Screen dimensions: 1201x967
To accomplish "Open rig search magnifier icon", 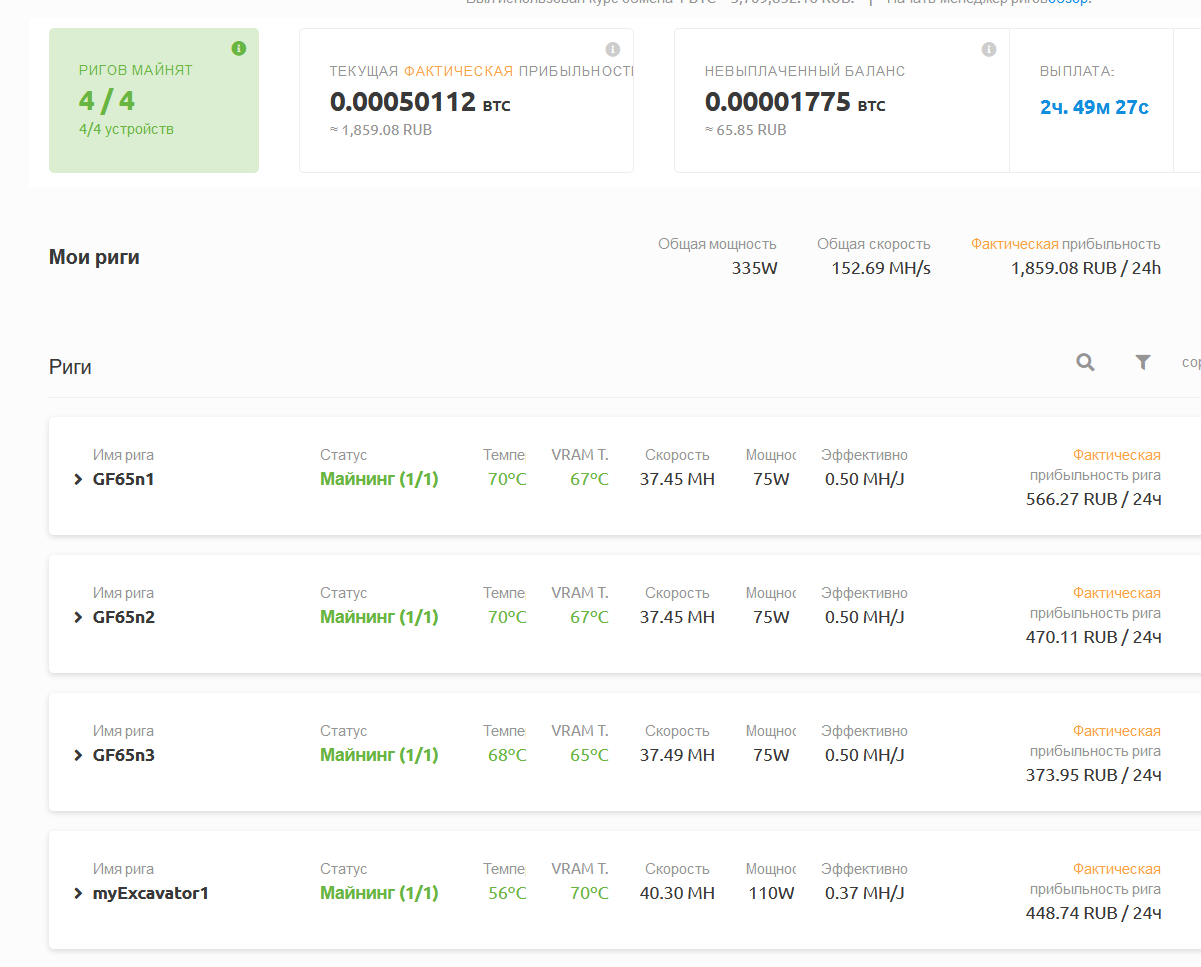I will [x=1085, y=362].
